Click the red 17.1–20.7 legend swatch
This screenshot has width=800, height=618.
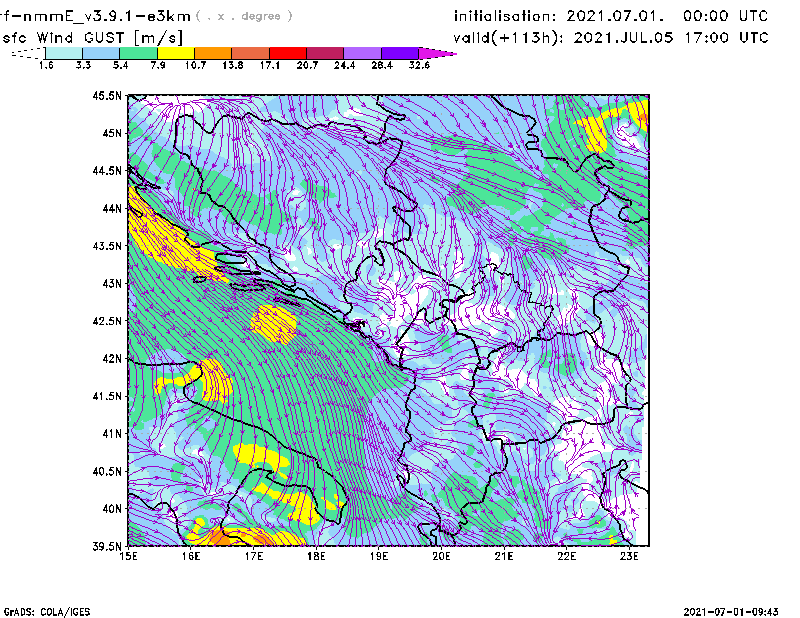tap(288, 53)
